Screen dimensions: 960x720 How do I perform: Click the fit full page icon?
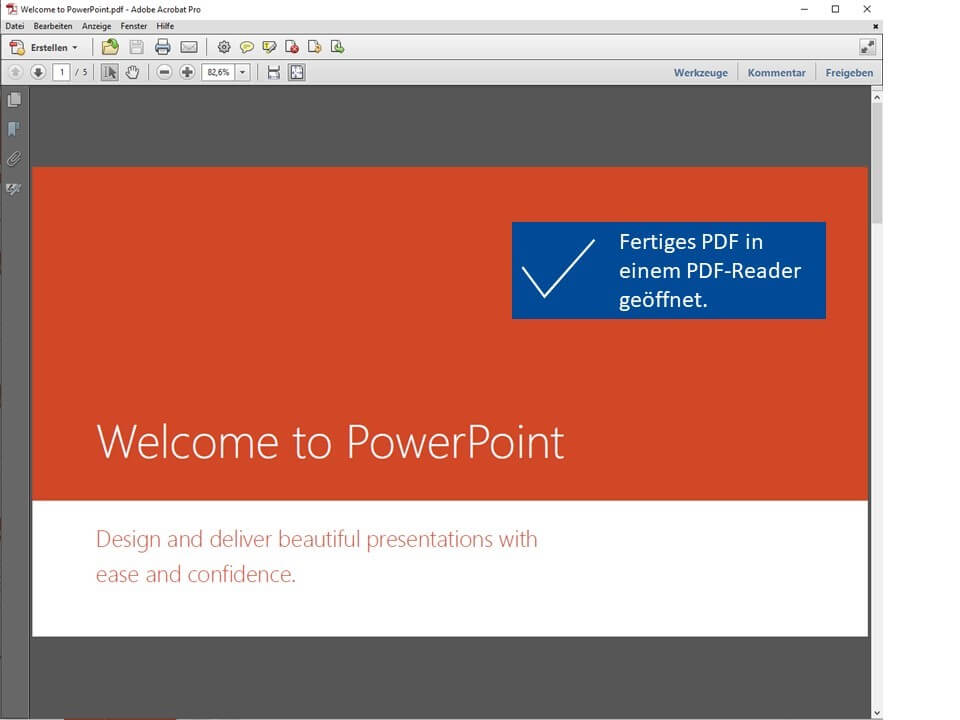point(296,72)
